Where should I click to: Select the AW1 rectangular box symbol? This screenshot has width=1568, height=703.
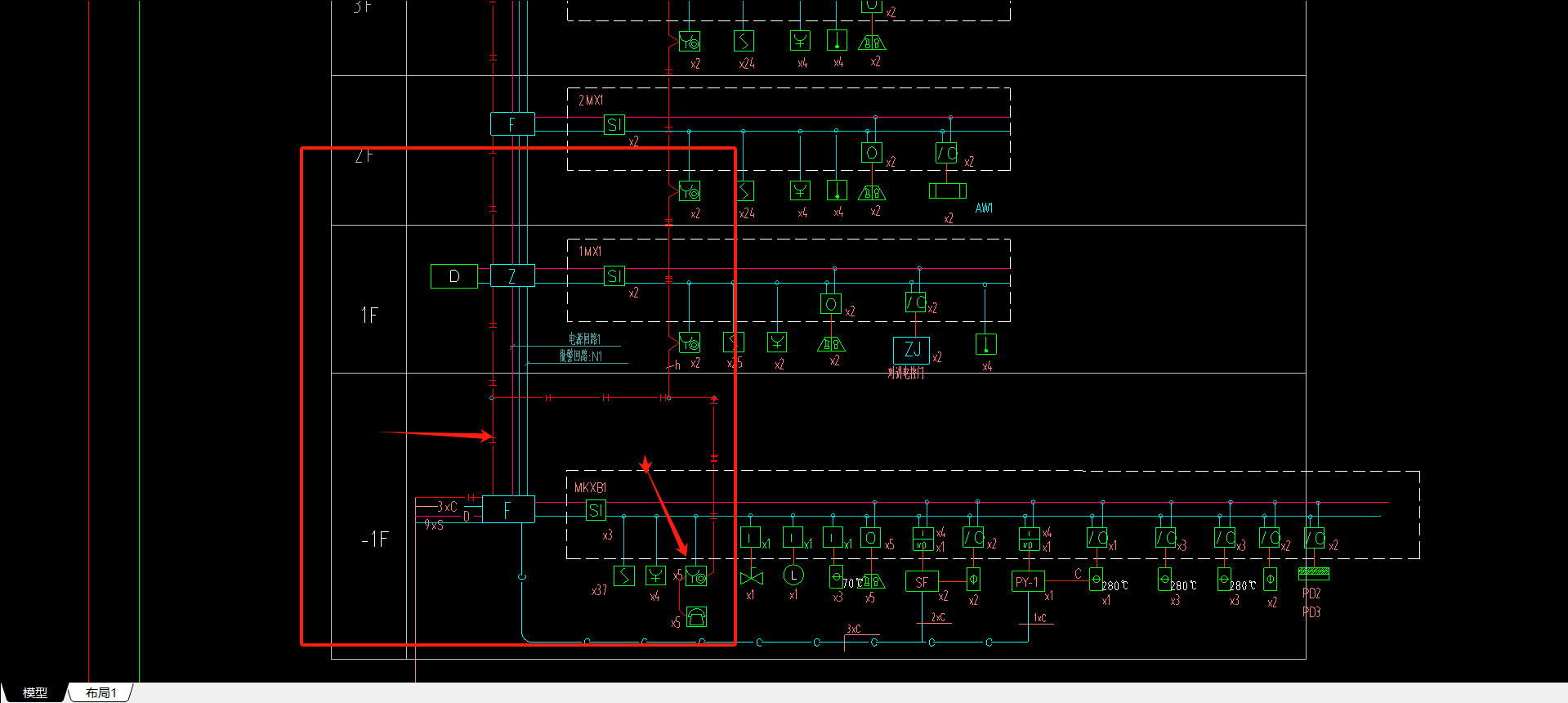pyautogui.click(x=948, y=190)
